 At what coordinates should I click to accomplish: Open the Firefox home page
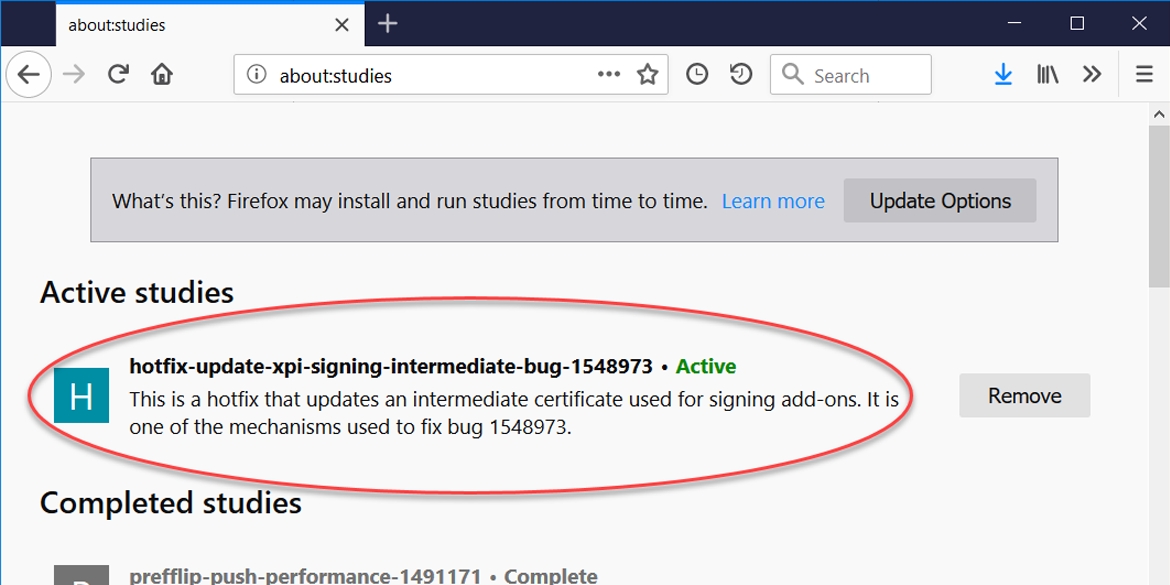pyautogui.click(x=162, y=74)
